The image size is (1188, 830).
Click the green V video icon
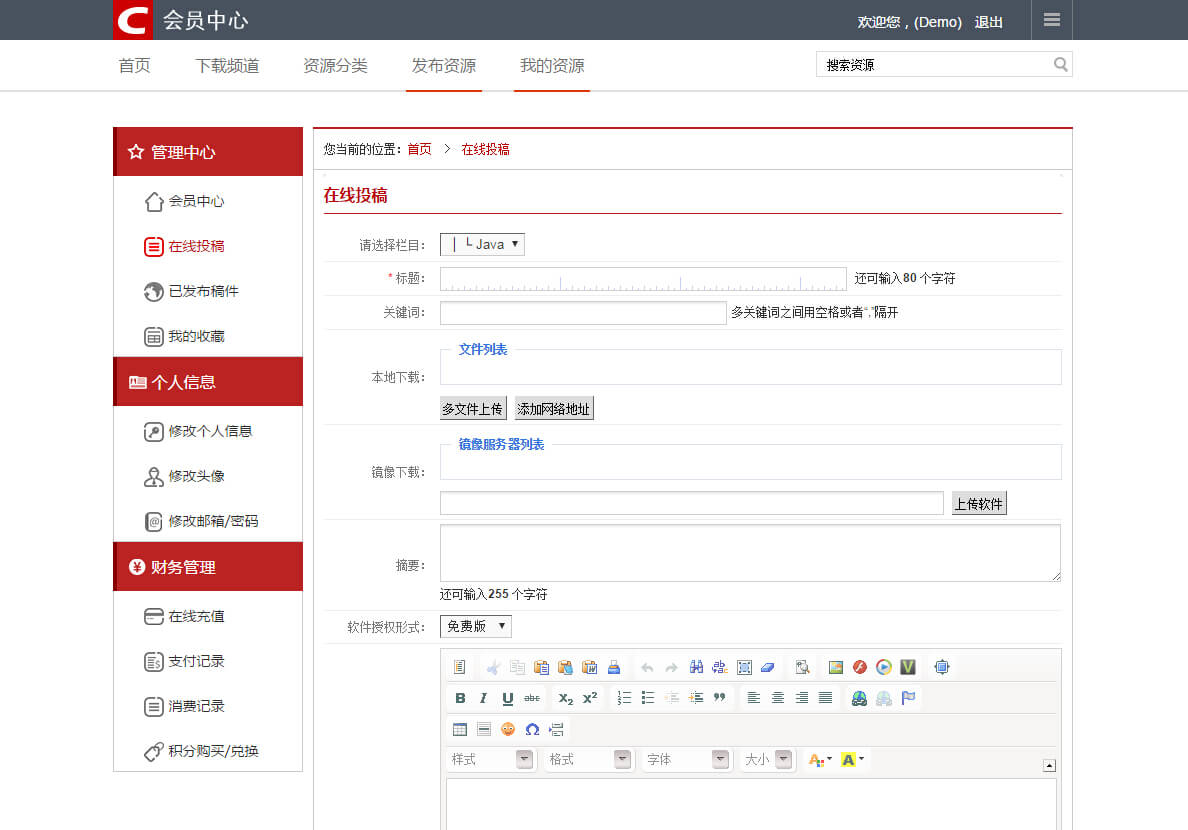908,667
